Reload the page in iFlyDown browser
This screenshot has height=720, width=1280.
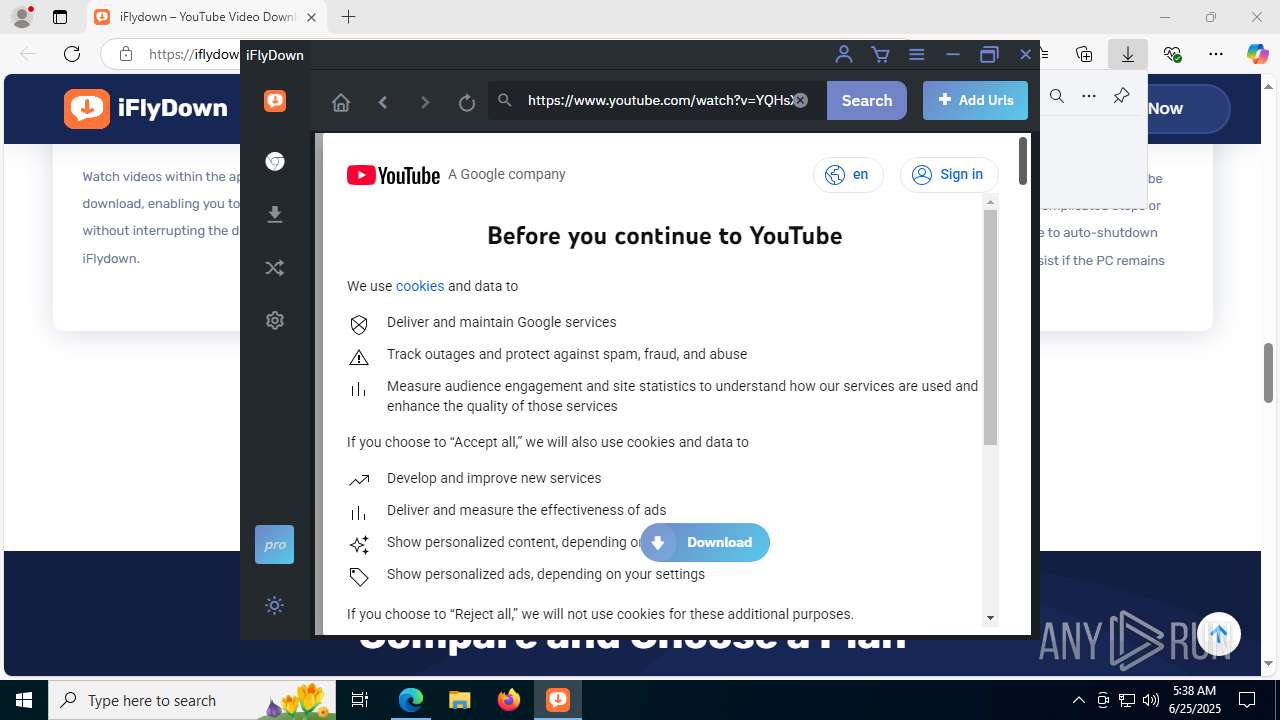(x=467, y=102)
